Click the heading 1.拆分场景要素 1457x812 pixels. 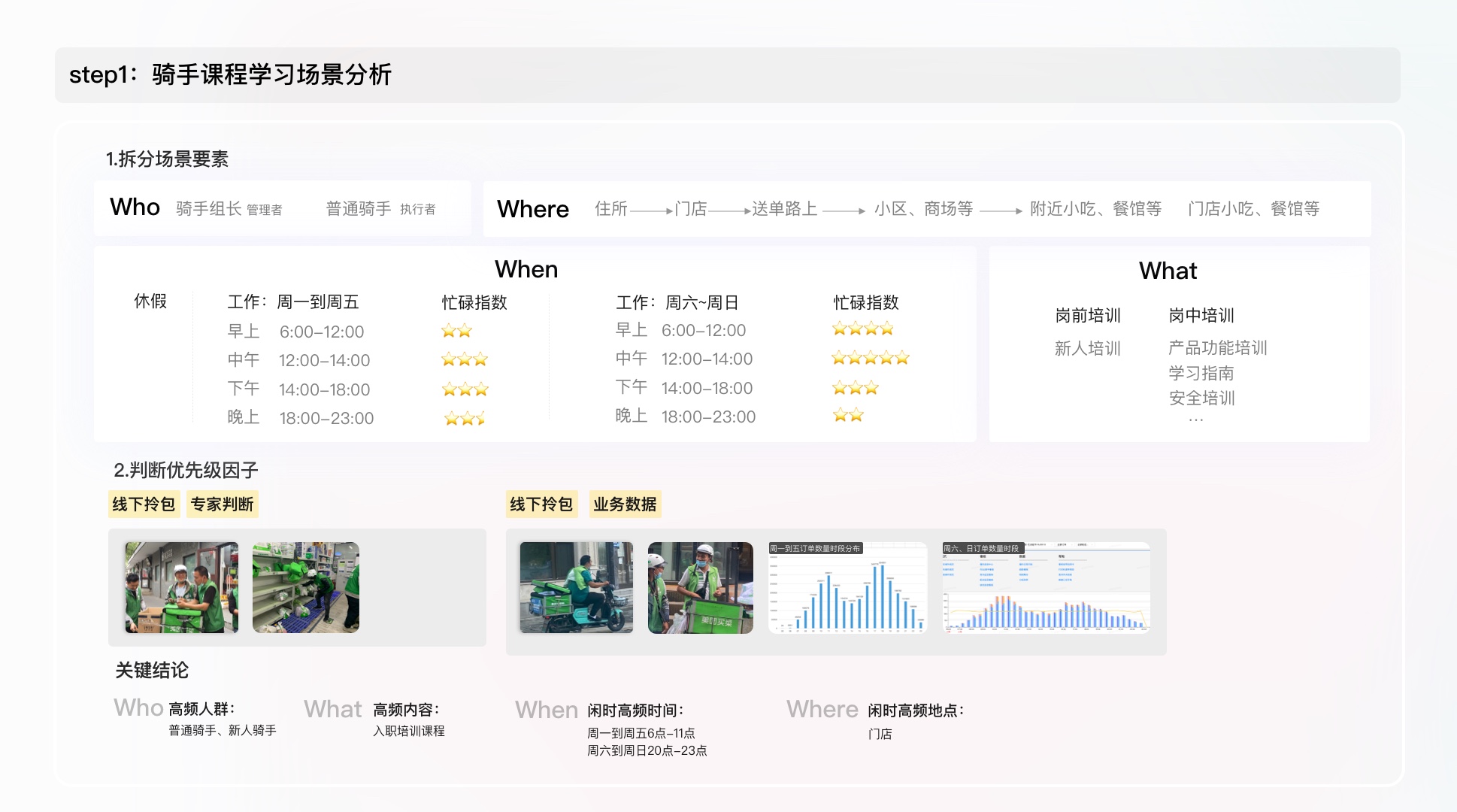pyautogui.click(x=167, y=159)
